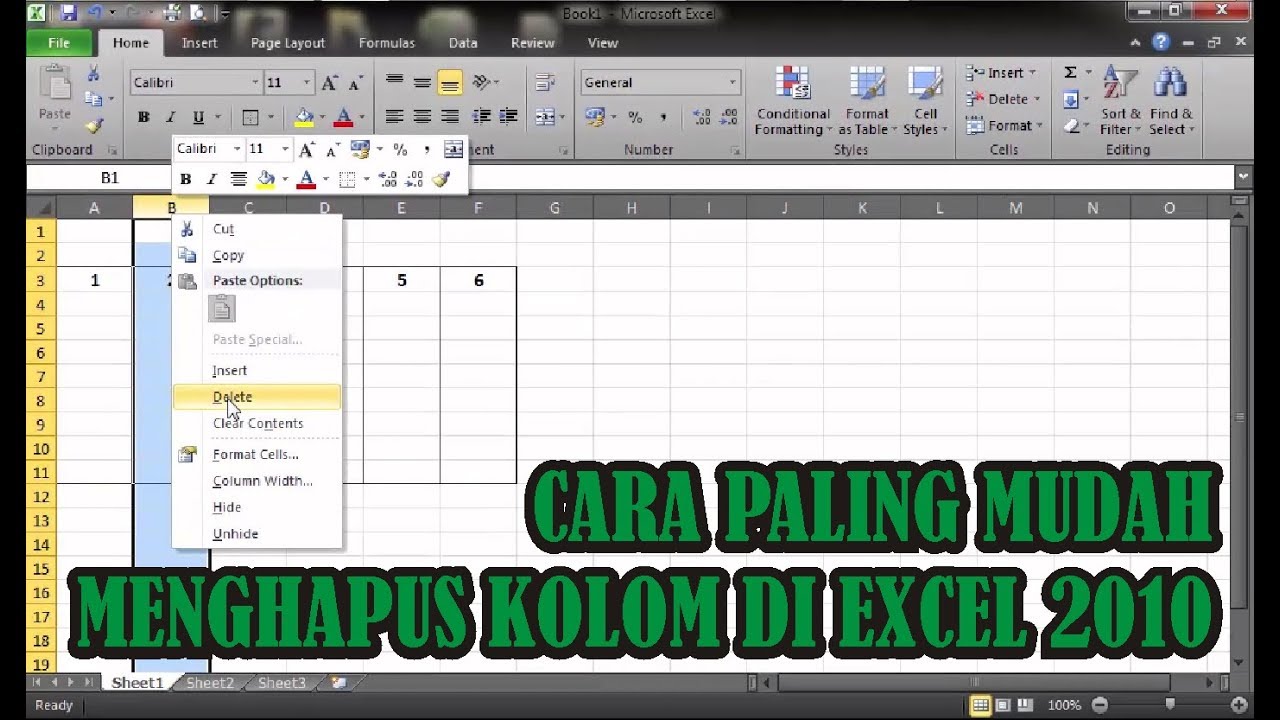The width and height of the screenshot is (1280, 720).
Task: Open Find & Select dropdown
Action: pyautogui.click(x=1170, y=102)
